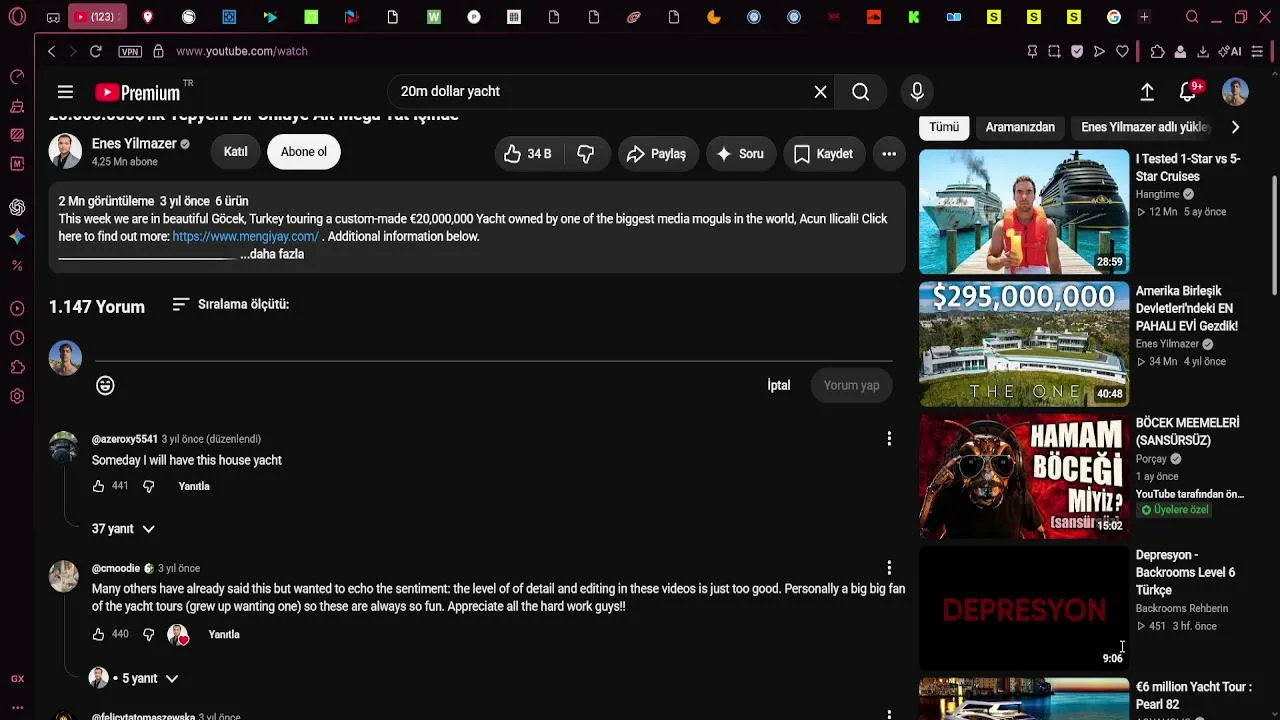Like the @azeroxy5541 comment
This screenshot has width=1280, height=720.
coord(98,486)
